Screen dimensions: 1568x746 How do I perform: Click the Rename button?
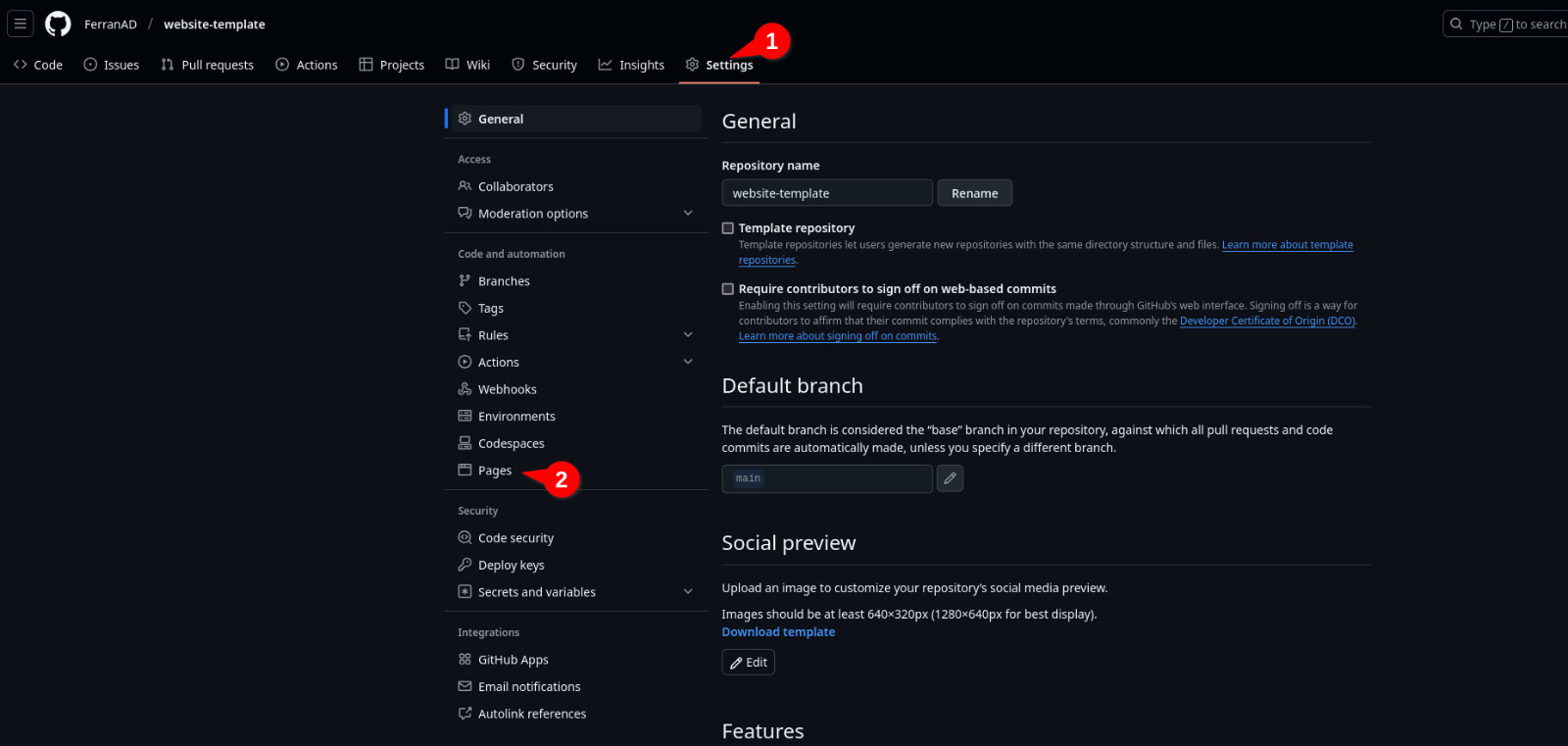click(x=974, y=193)
